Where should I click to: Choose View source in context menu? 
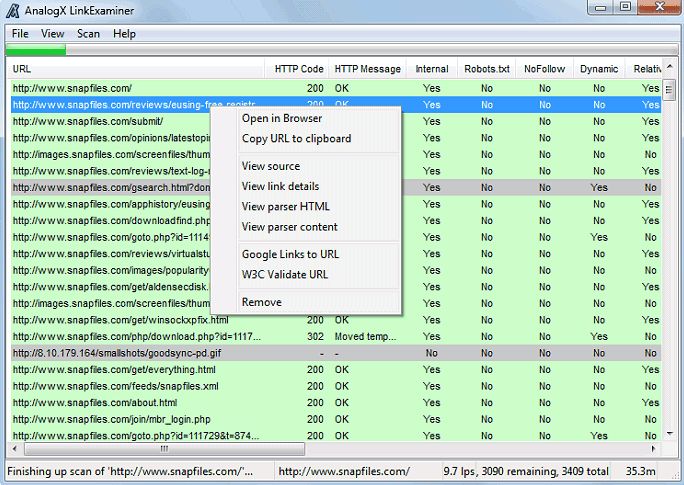pyautogui.click(x=319, y=166)
